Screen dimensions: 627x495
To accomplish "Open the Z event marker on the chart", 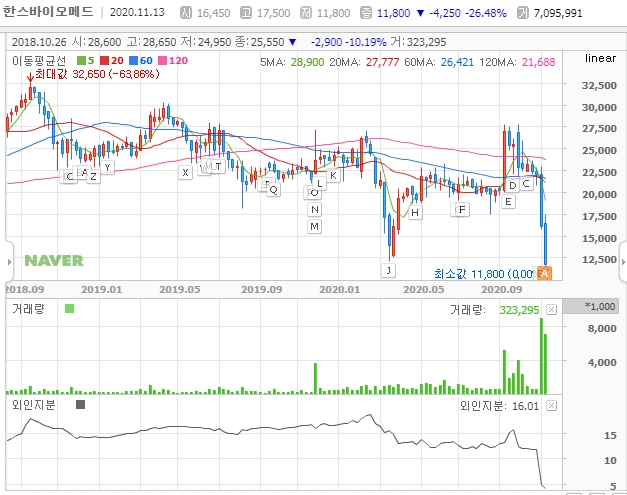I will pos(93,176).
